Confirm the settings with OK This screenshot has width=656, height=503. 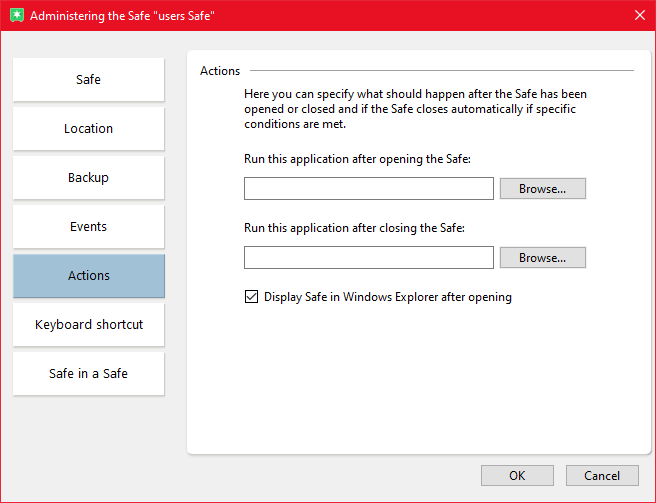[517, 476]
